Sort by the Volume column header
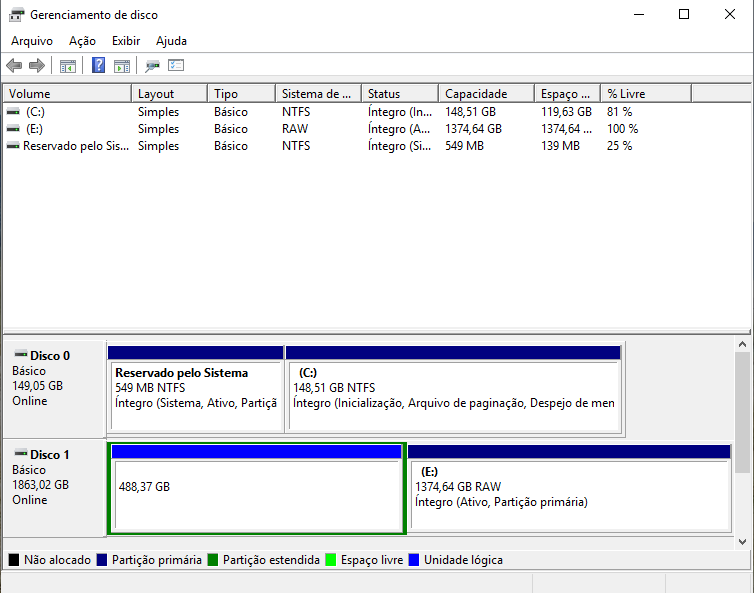 (67, 93)
